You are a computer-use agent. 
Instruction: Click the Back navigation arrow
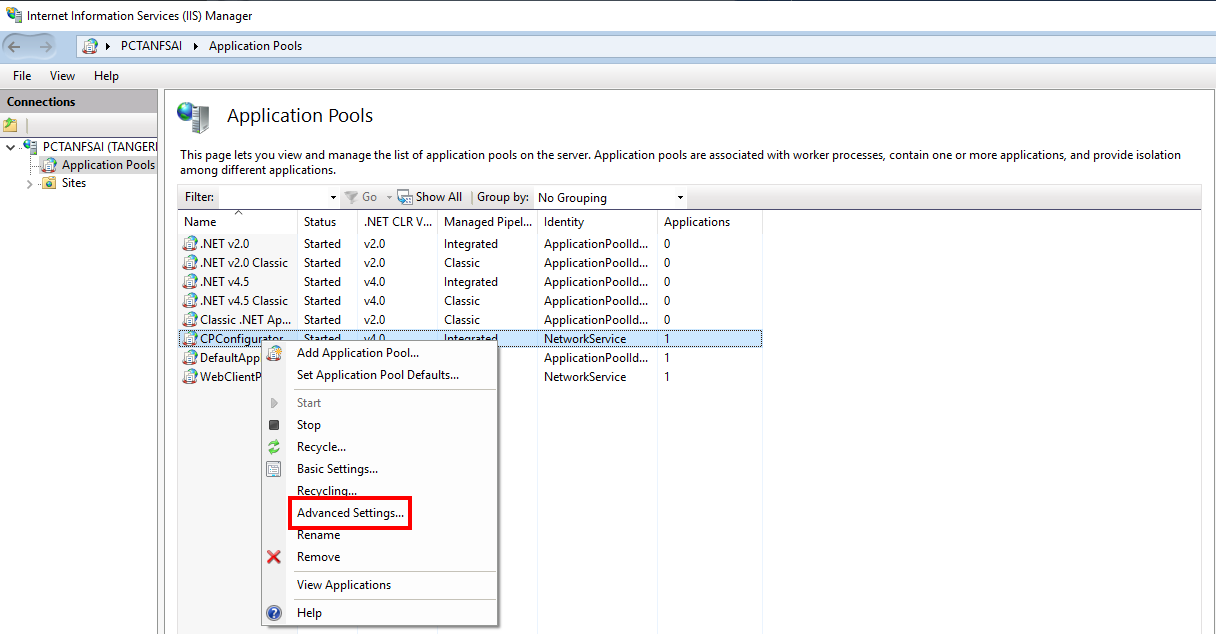point(16,46)
